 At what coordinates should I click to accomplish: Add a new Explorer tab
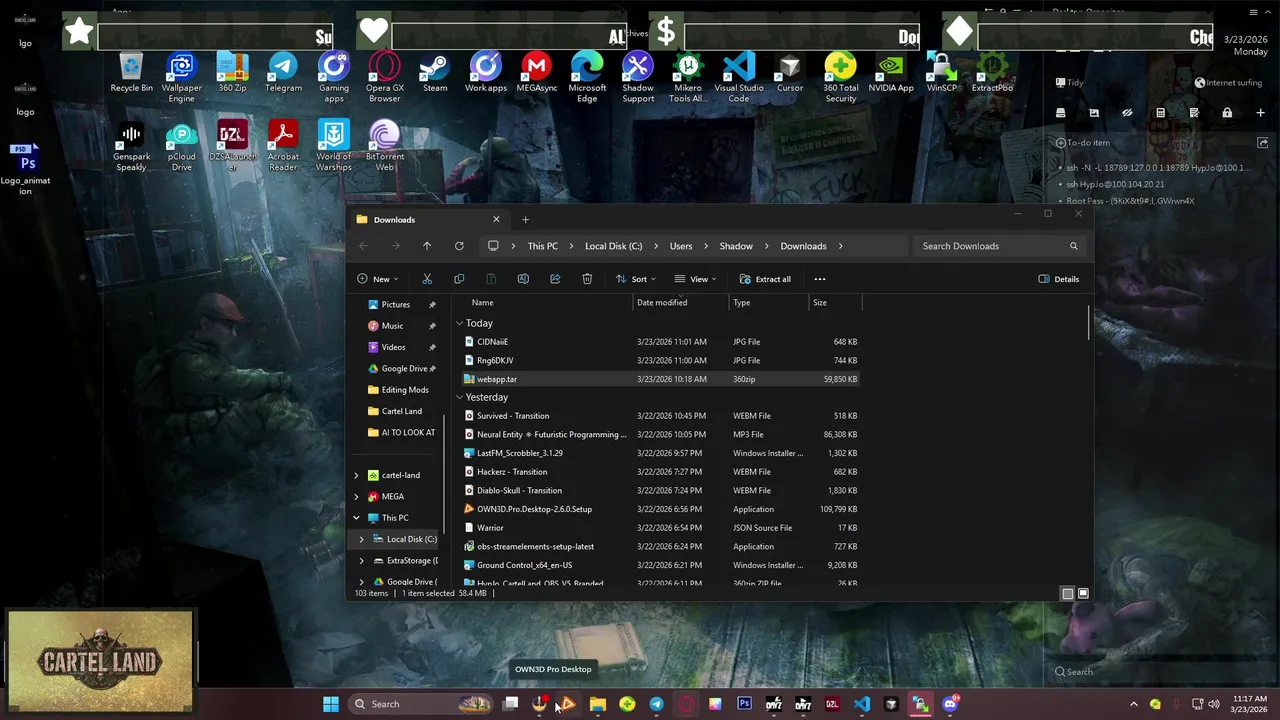click(x=525, y=219)
